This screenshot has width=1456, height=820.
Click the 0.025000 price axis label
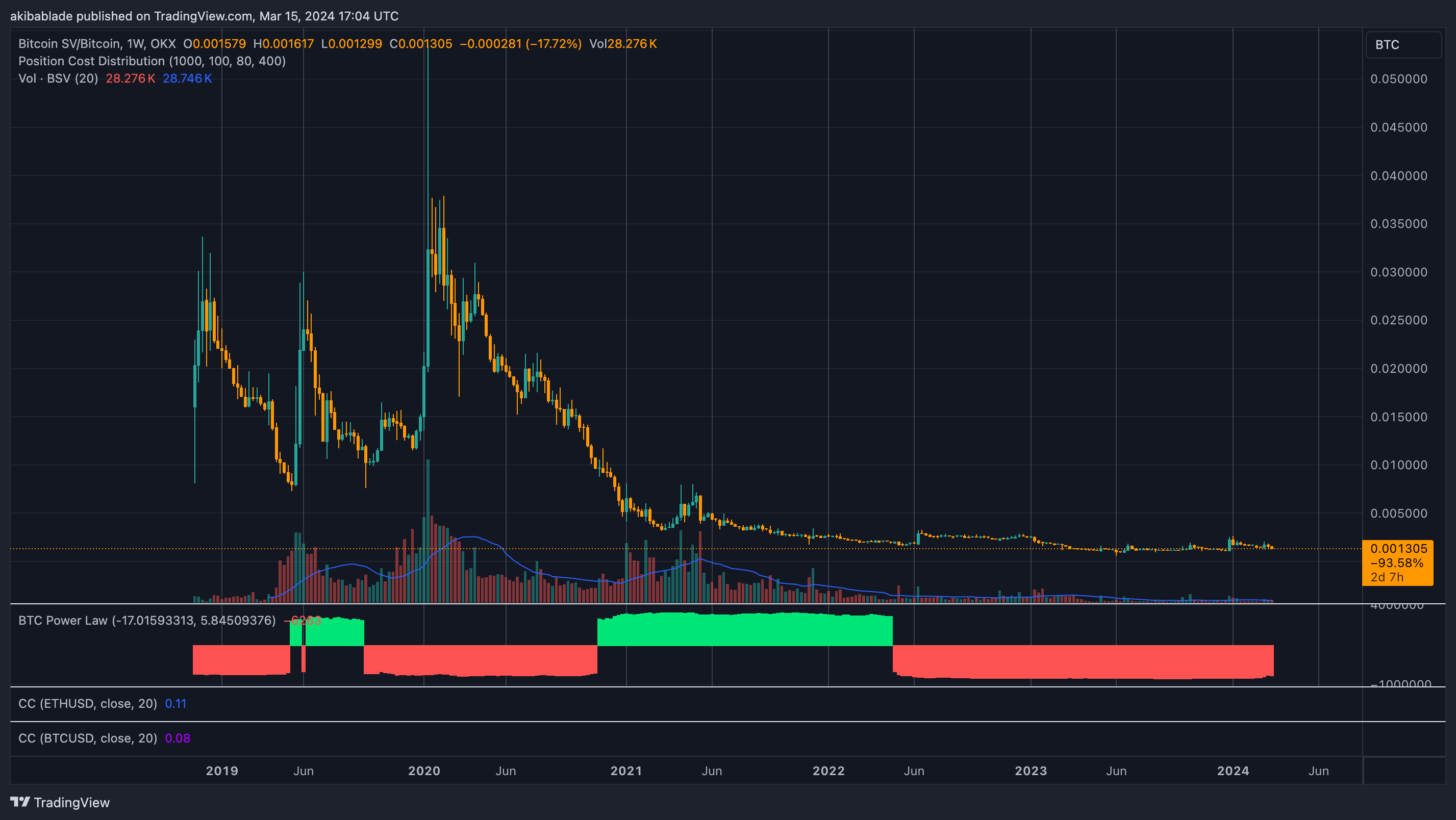tap(1399, 320)
